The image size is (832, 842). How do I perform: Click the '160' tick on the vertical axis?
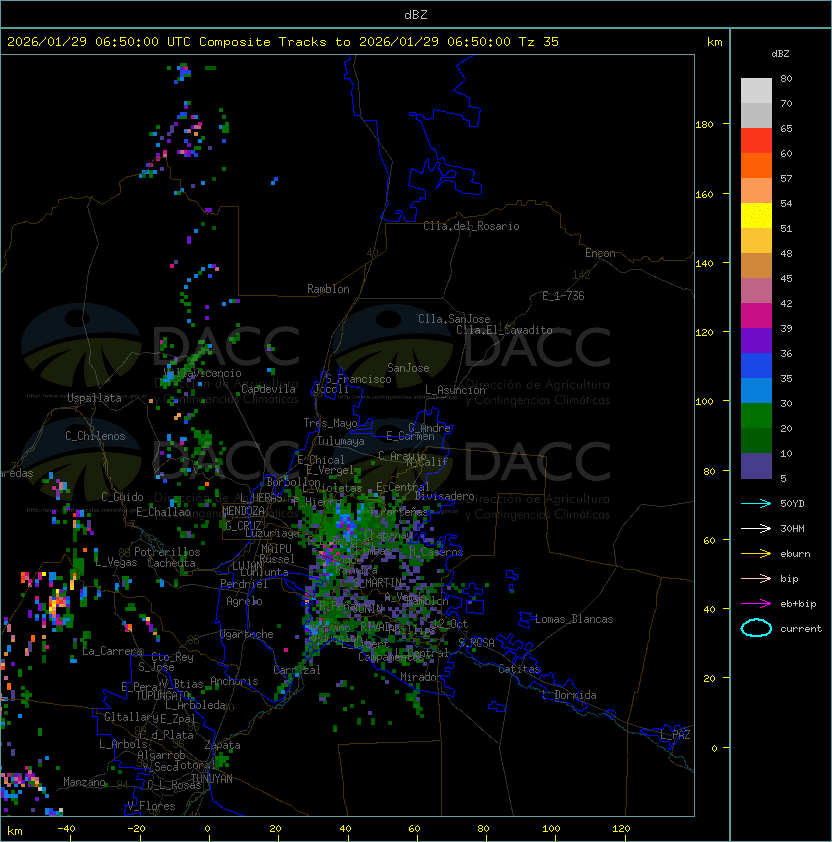[704, 194]
